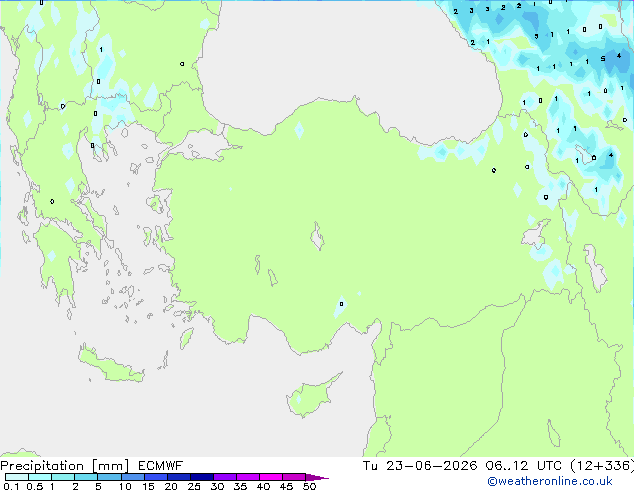Select the 45–50 mm legend color box
This screenshot has height=490, width=634.
click(294, 477)
